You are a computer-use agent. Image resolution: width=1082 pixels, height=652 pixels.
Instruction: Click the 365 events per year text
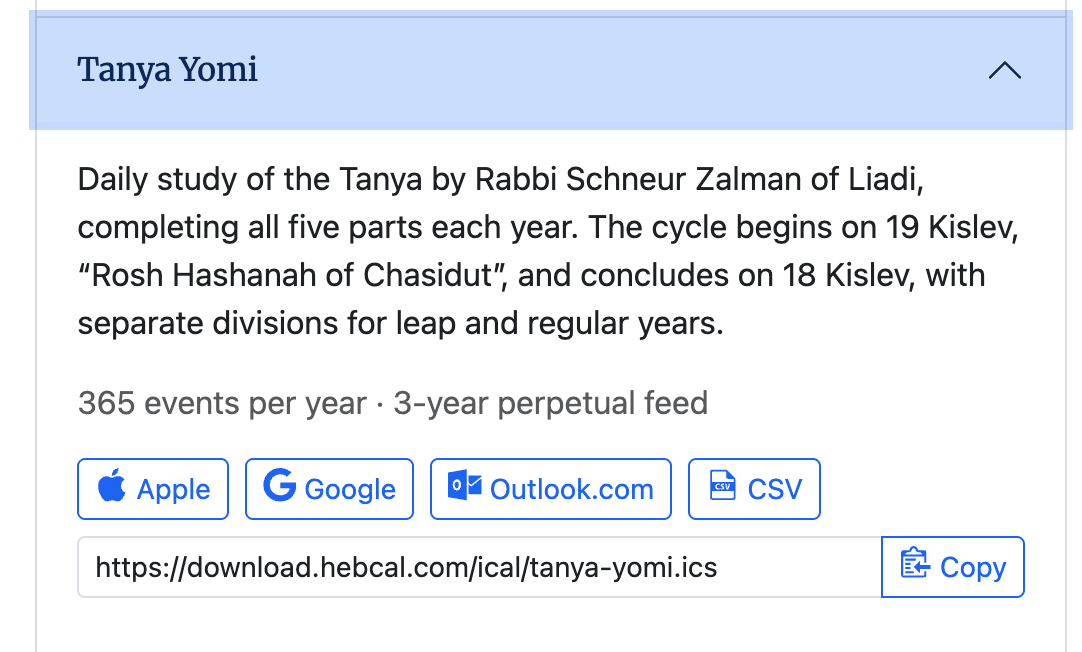point(222,403)
